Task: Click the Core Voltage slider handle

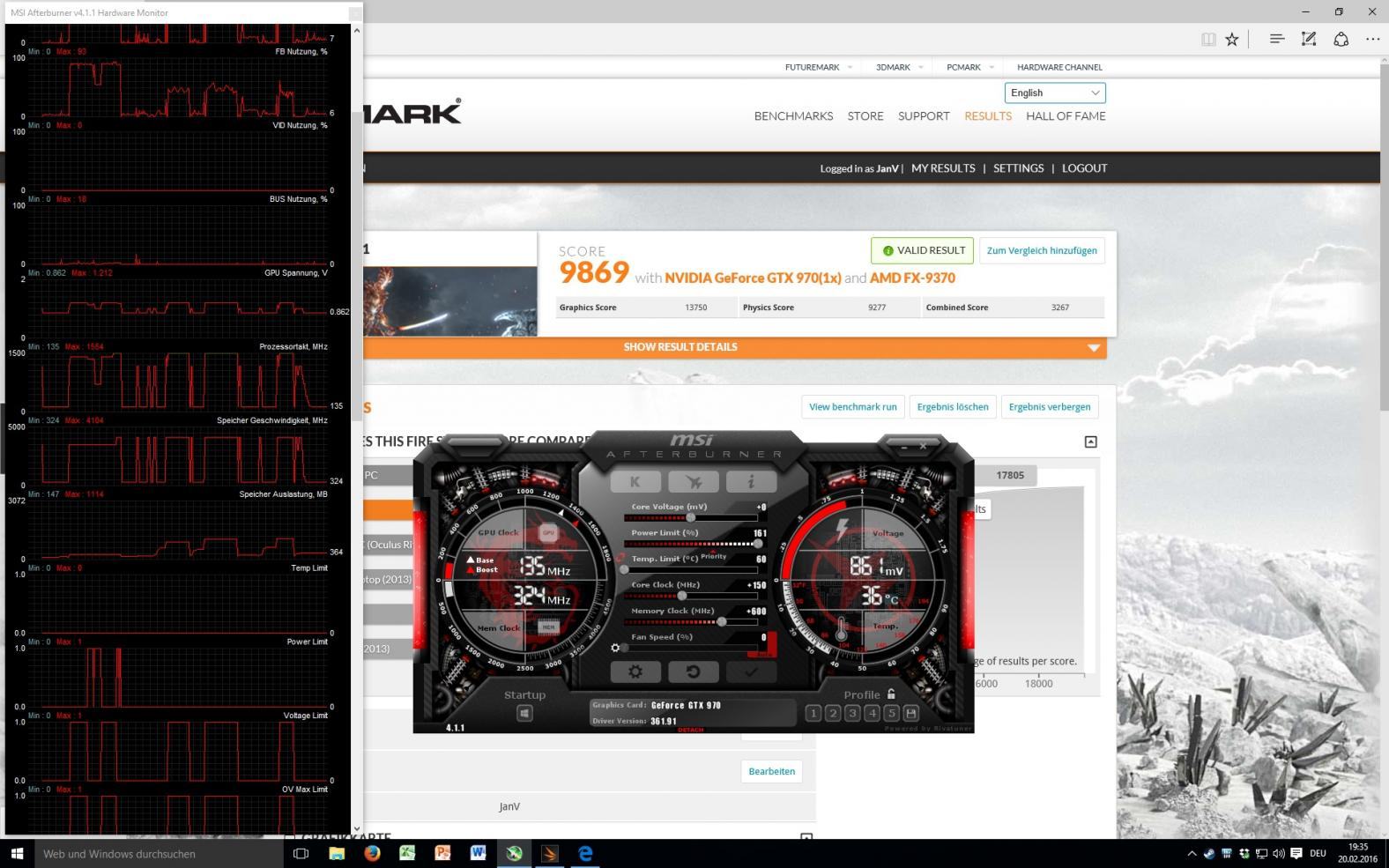Action: [691, 517]
